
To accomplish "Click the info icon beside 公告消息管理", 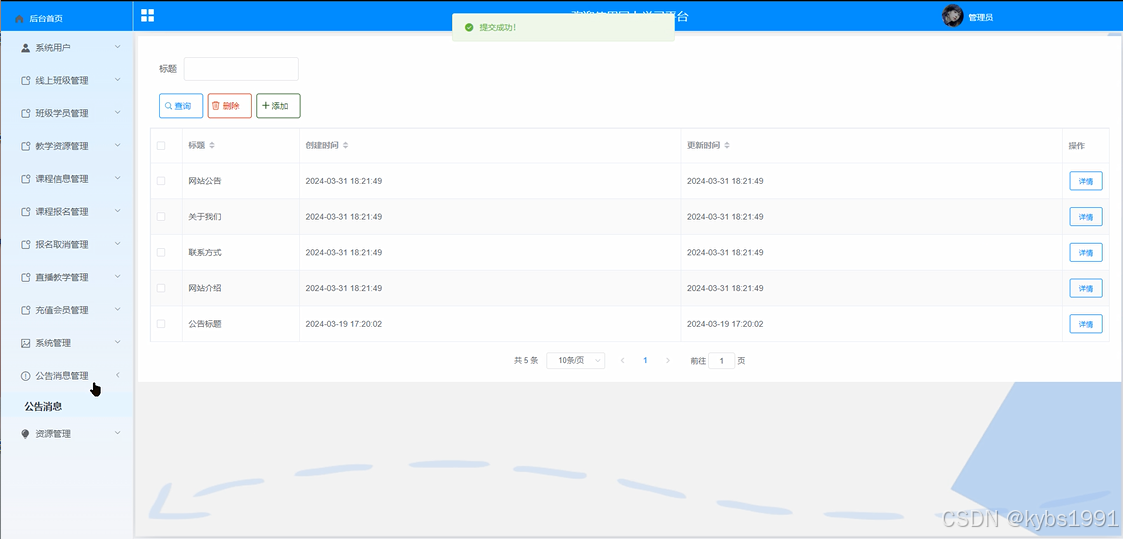I will [26, 376].
